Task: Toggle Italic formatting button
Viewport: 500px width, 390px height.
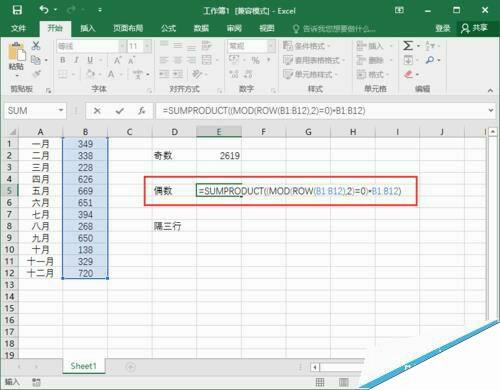Action: 76,60
